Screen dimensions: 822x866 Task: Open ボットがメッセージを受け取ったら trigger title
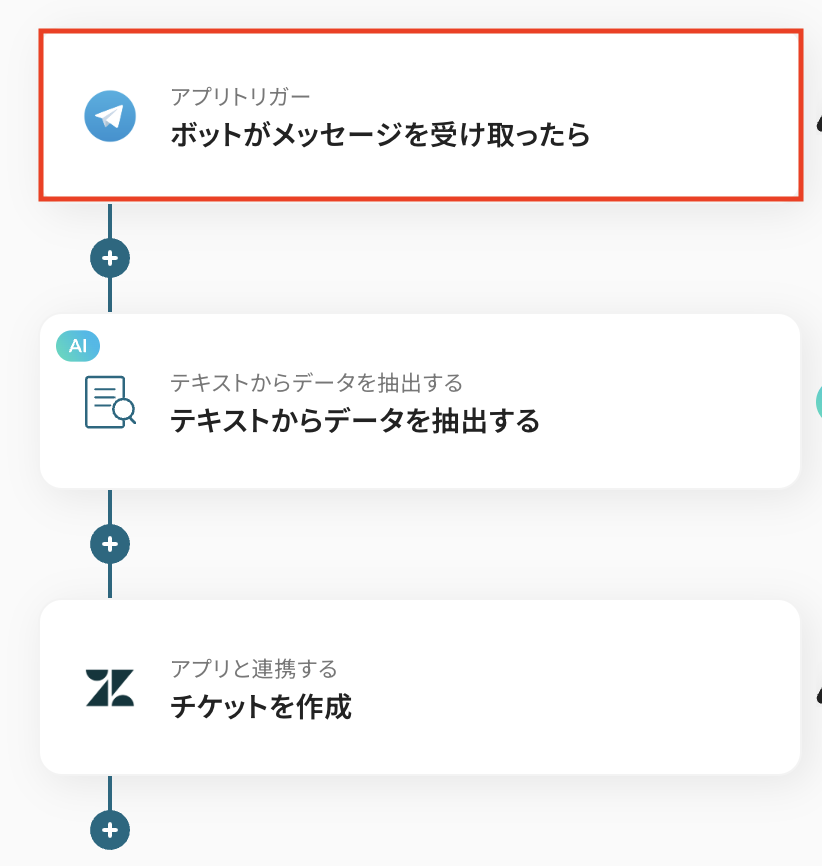pyautogui.click(x=380, y=135)
